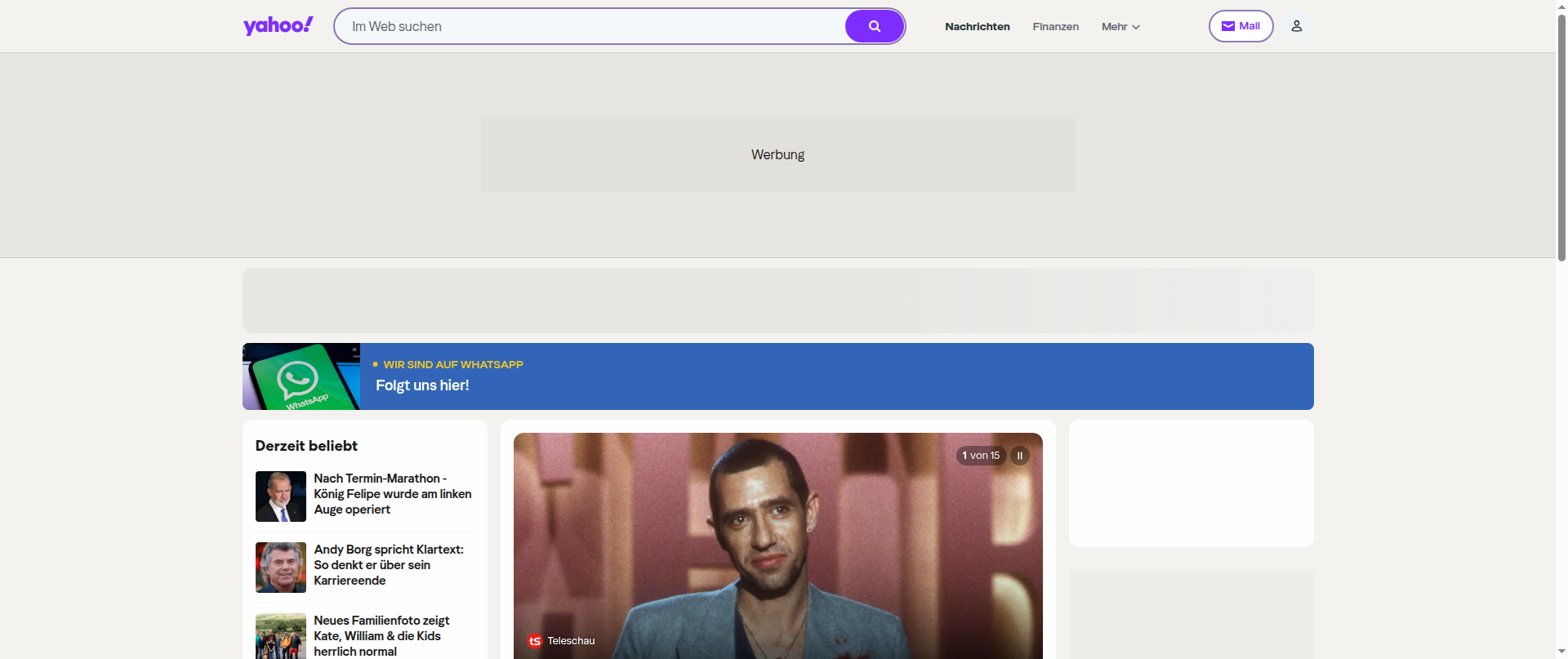Click the König Felipe article thumbnail
The height and width of the screenshot is (659, 1568).
281,496
